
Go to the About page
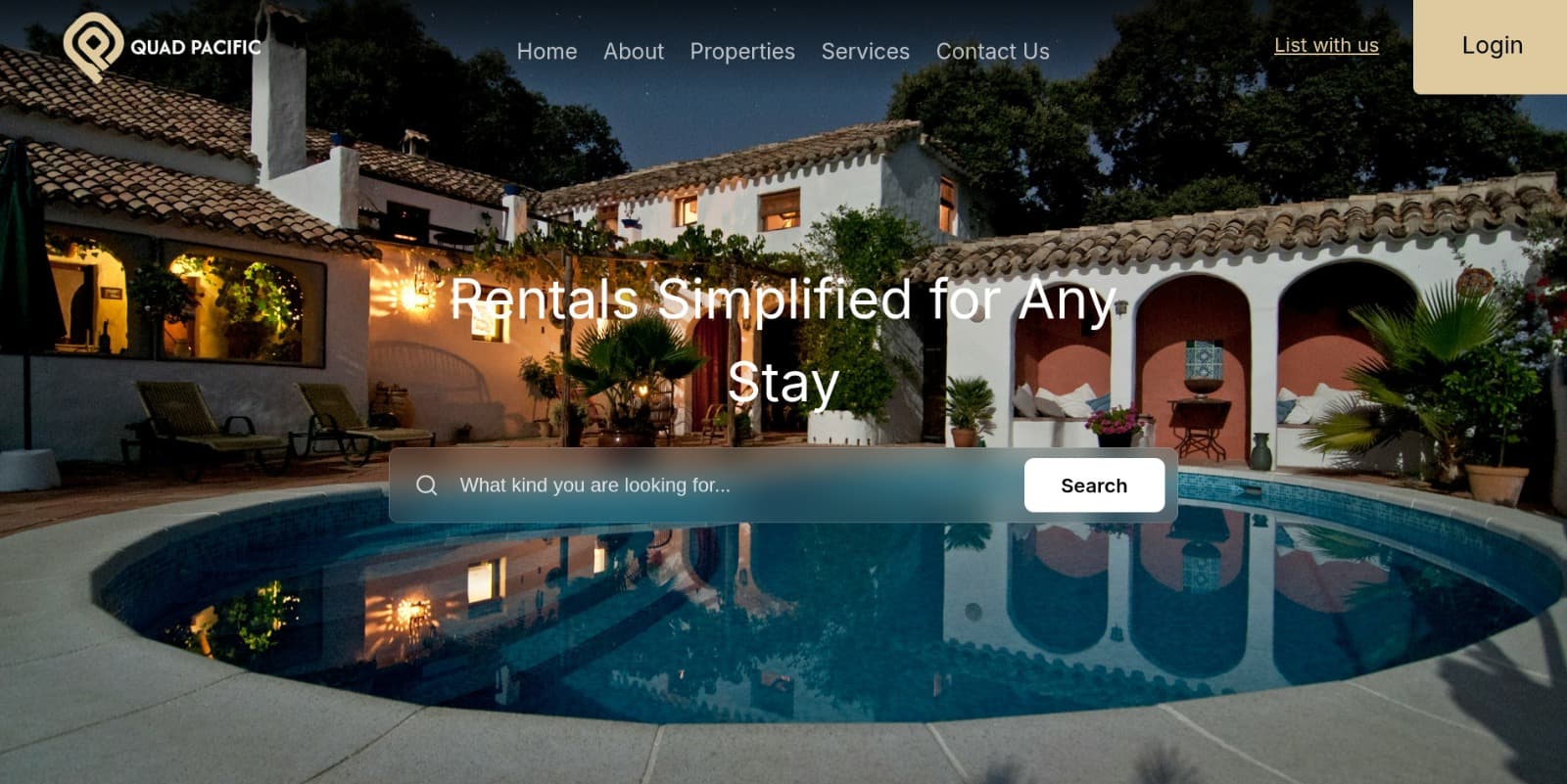pyautogui.click(x=633, y=51)
